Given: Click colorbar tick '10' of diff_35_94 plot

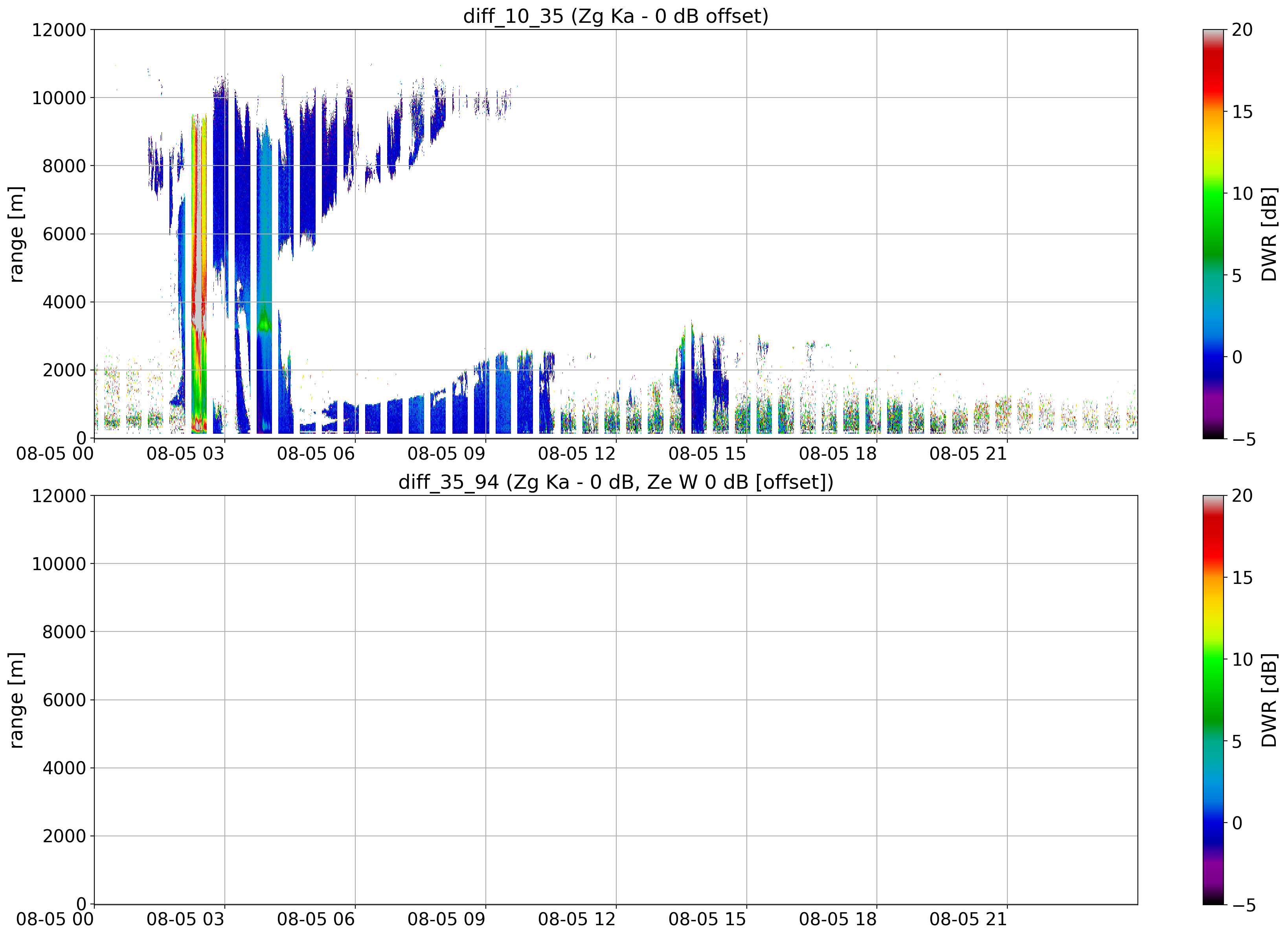Looking at the screenshot, I should click(x=1242, y=660).
